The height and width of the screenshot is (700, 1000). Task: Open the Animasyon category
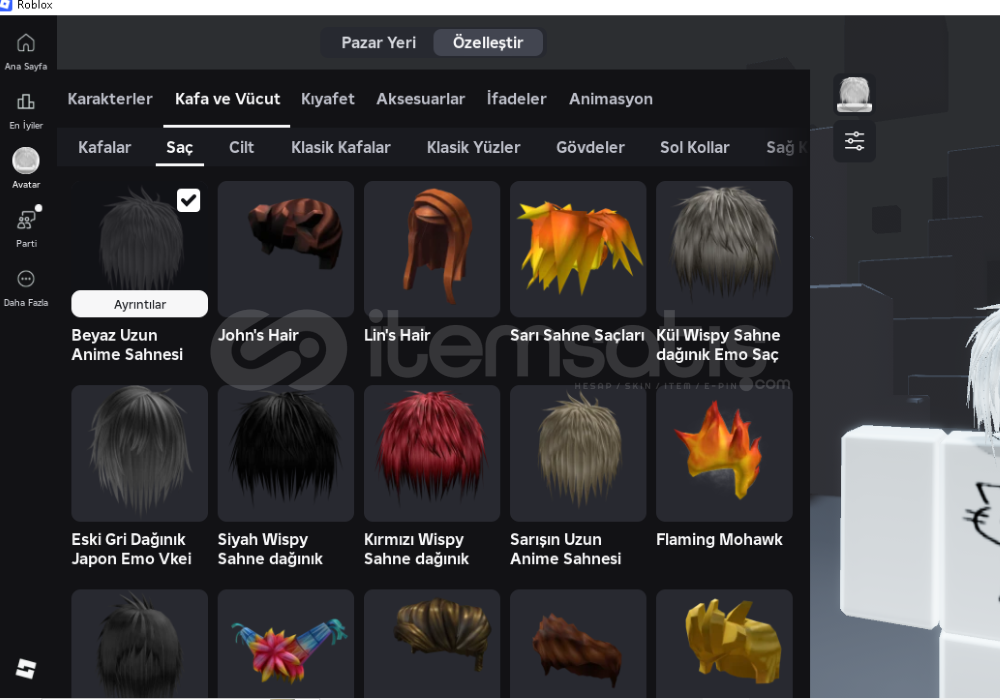(610, 99)
